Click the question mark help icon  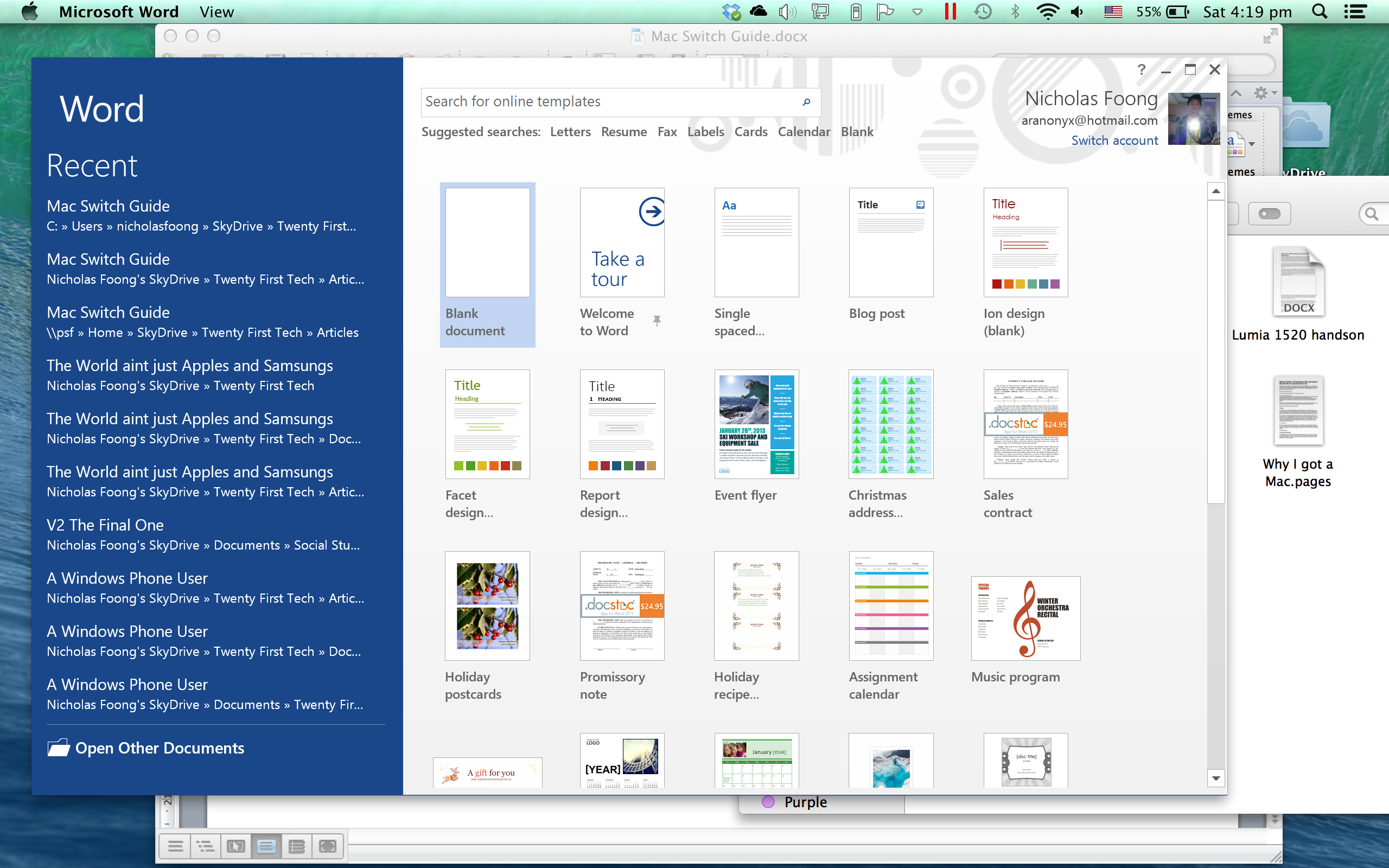tap(1141, 70)
